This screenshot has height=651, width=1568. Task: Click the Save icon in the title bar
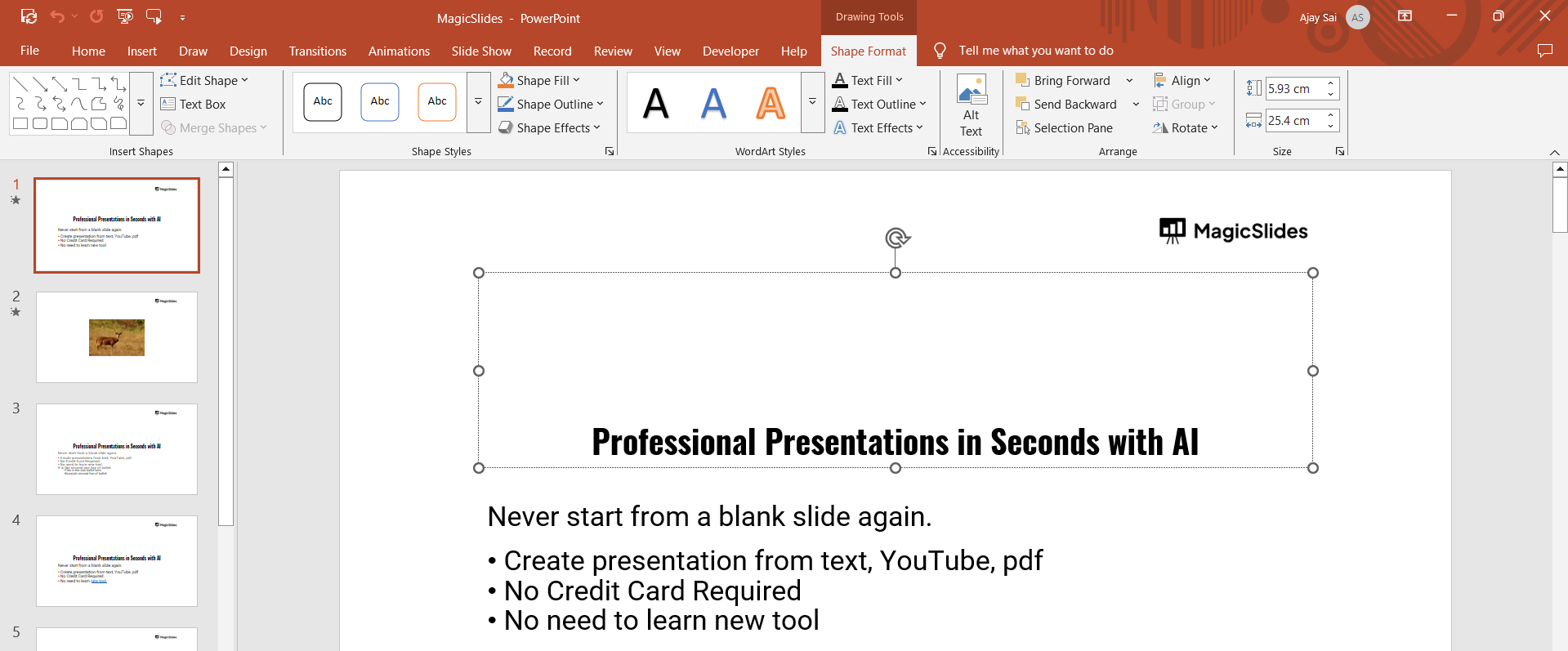[29, 16]
